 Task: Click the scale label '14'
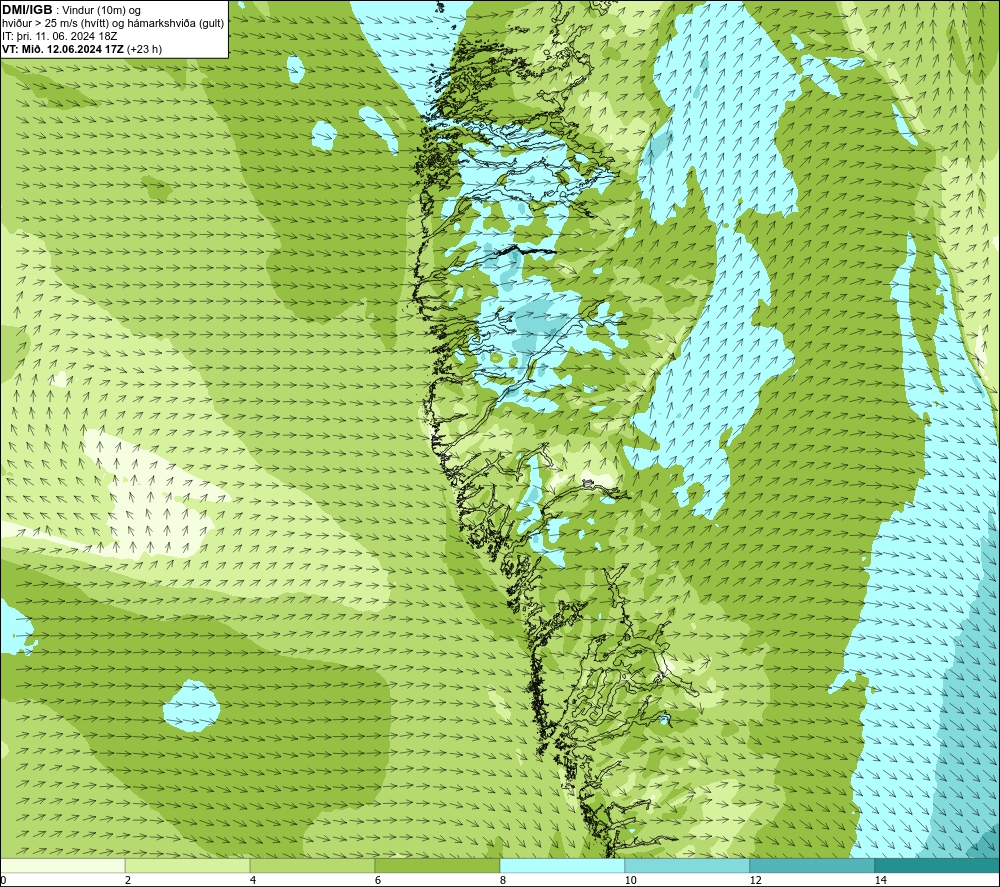(x=881, y=880)
